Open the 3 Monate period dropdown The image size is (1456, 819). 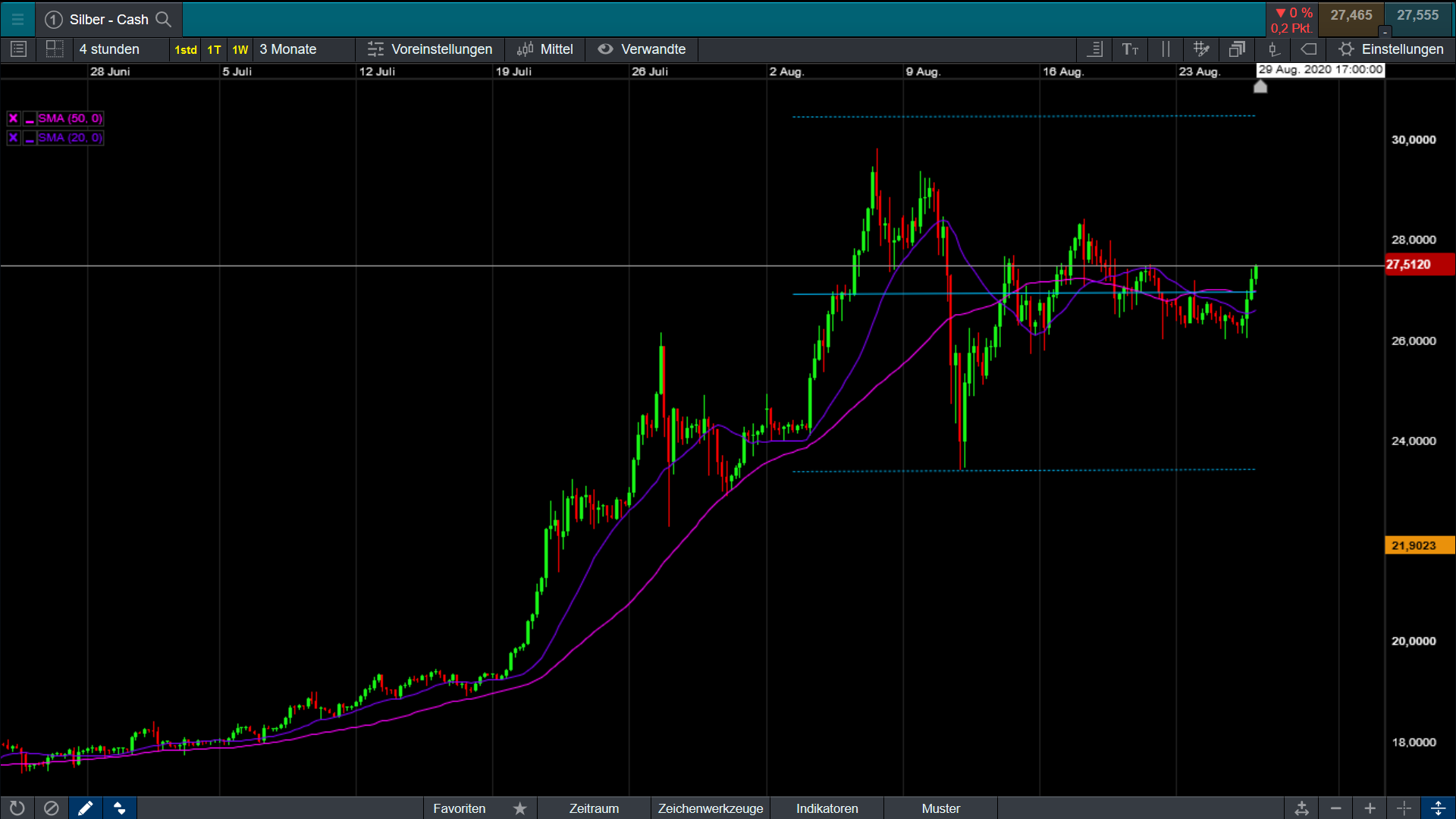[x=288, y=49]
